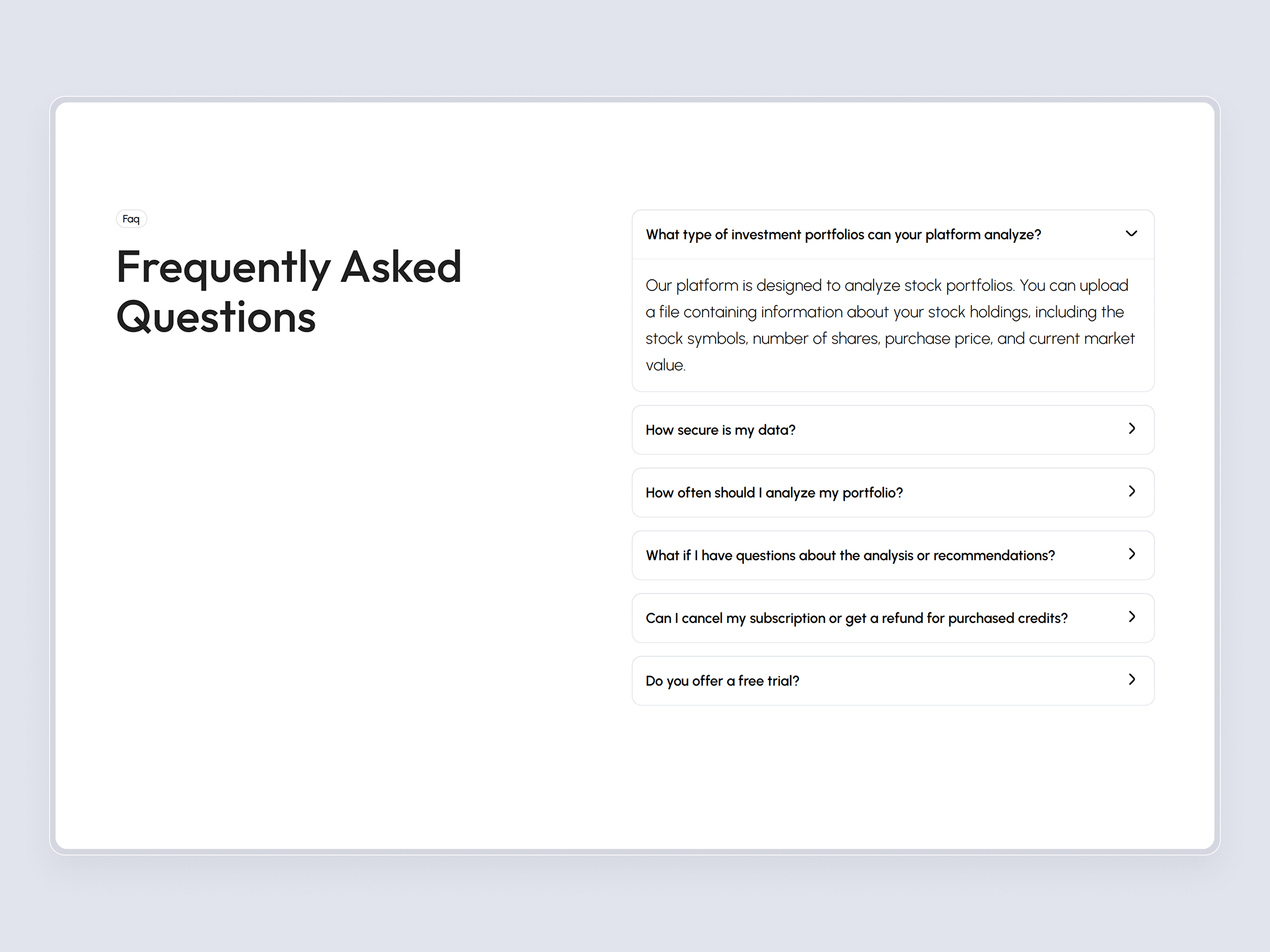The height and width of the screenshot is (952, 1270).
Task: Click chevron beside 'How secure is my data?'
Action: coord(1132,428)
